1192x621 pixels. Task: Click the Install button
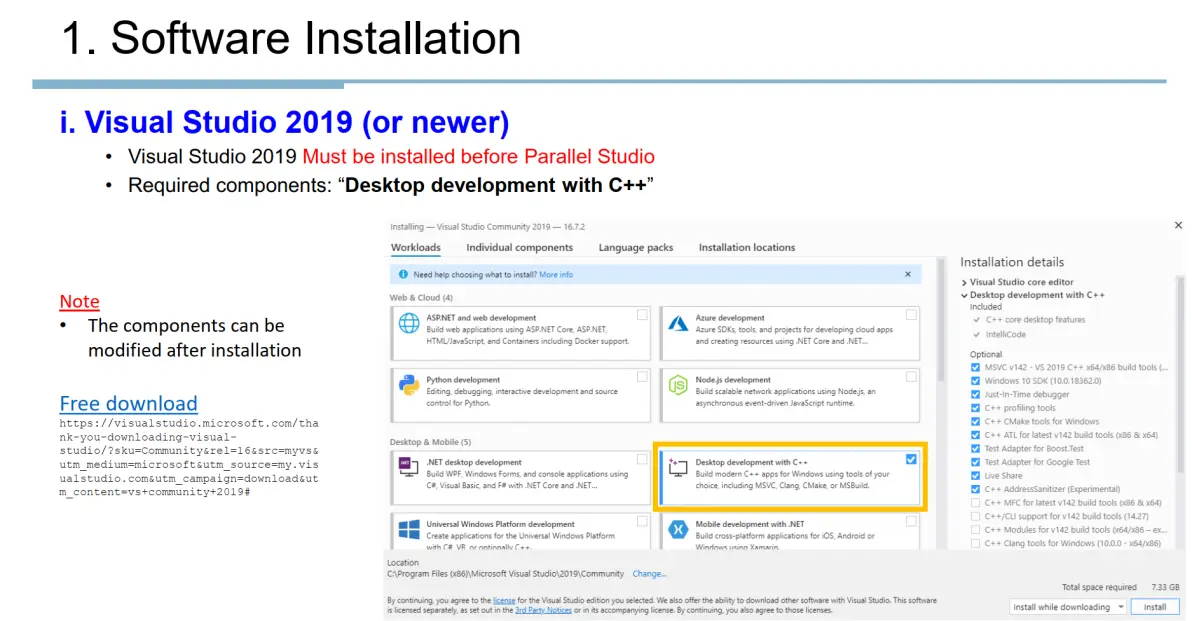pos(1155,606)
